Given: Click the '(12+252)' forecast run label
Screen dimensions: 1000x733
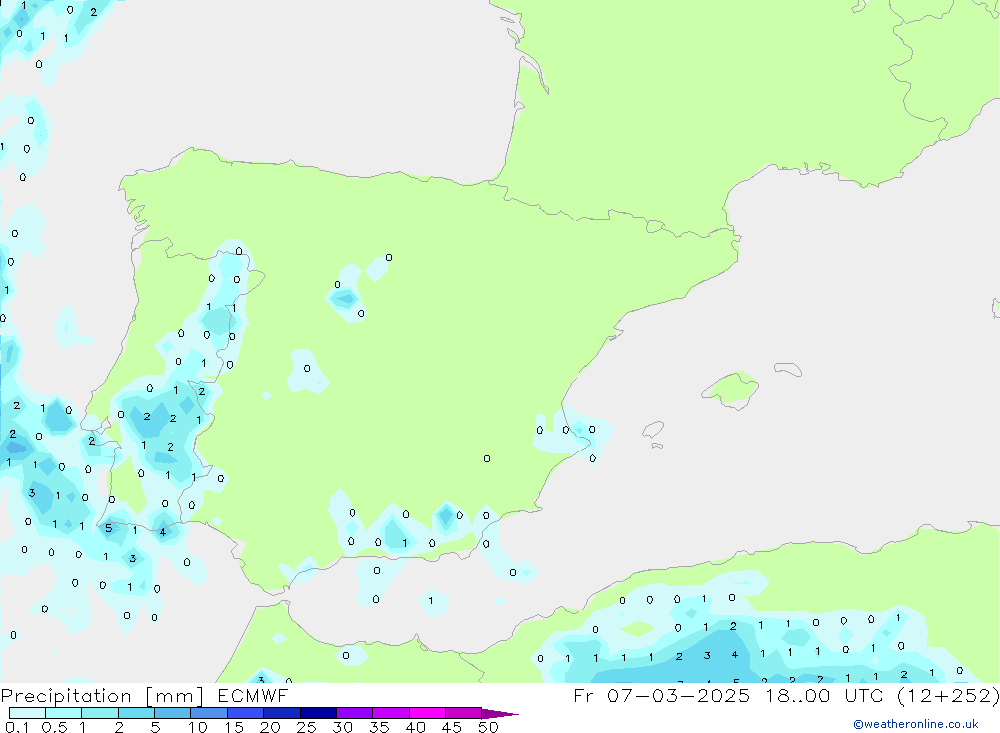Looking at the screenshot, I should point(948,696).
